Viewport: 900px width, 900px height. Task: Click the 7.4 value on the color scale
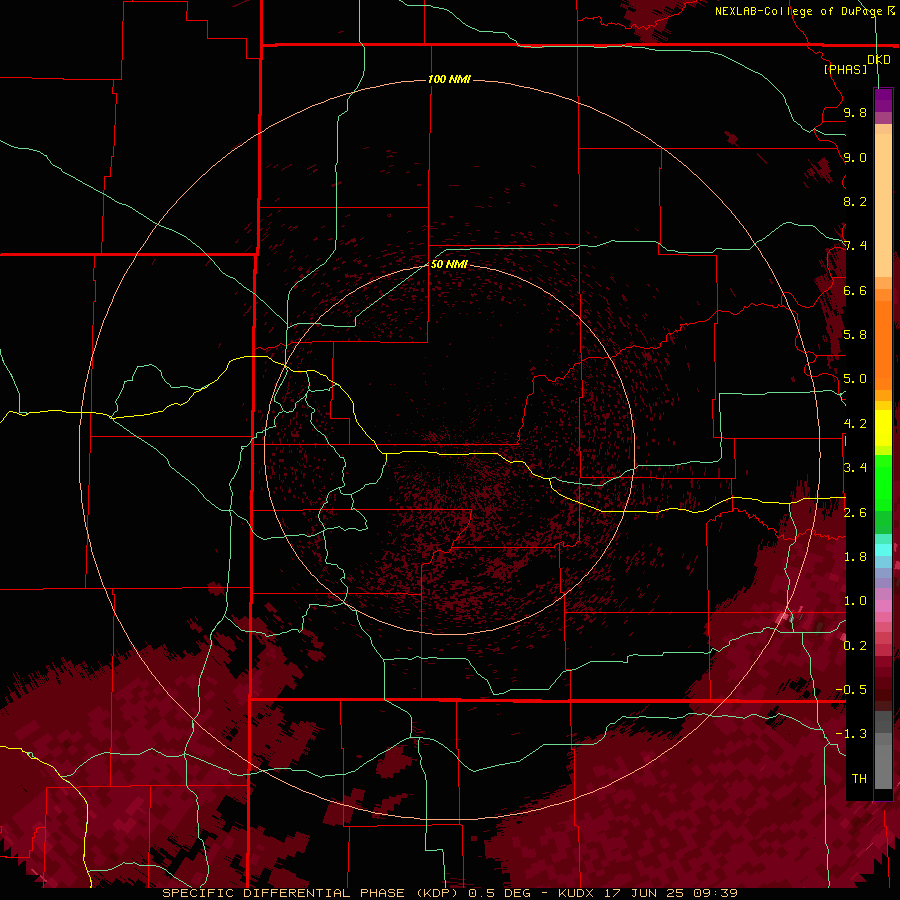pos(855,246)
